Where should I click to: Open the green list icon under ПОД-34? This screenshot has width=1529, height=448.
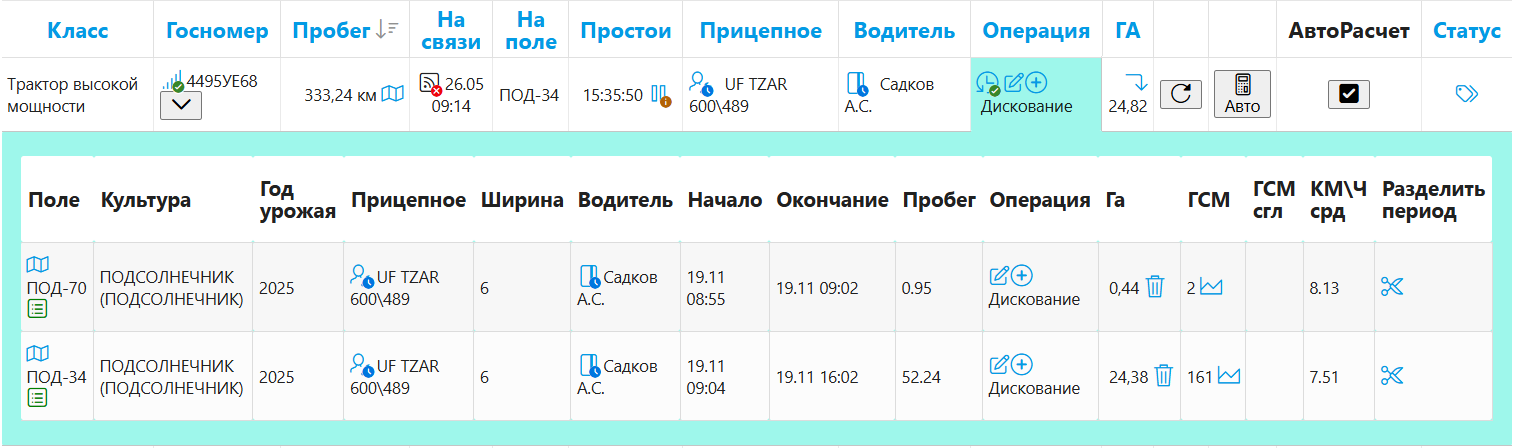(37, 398)
